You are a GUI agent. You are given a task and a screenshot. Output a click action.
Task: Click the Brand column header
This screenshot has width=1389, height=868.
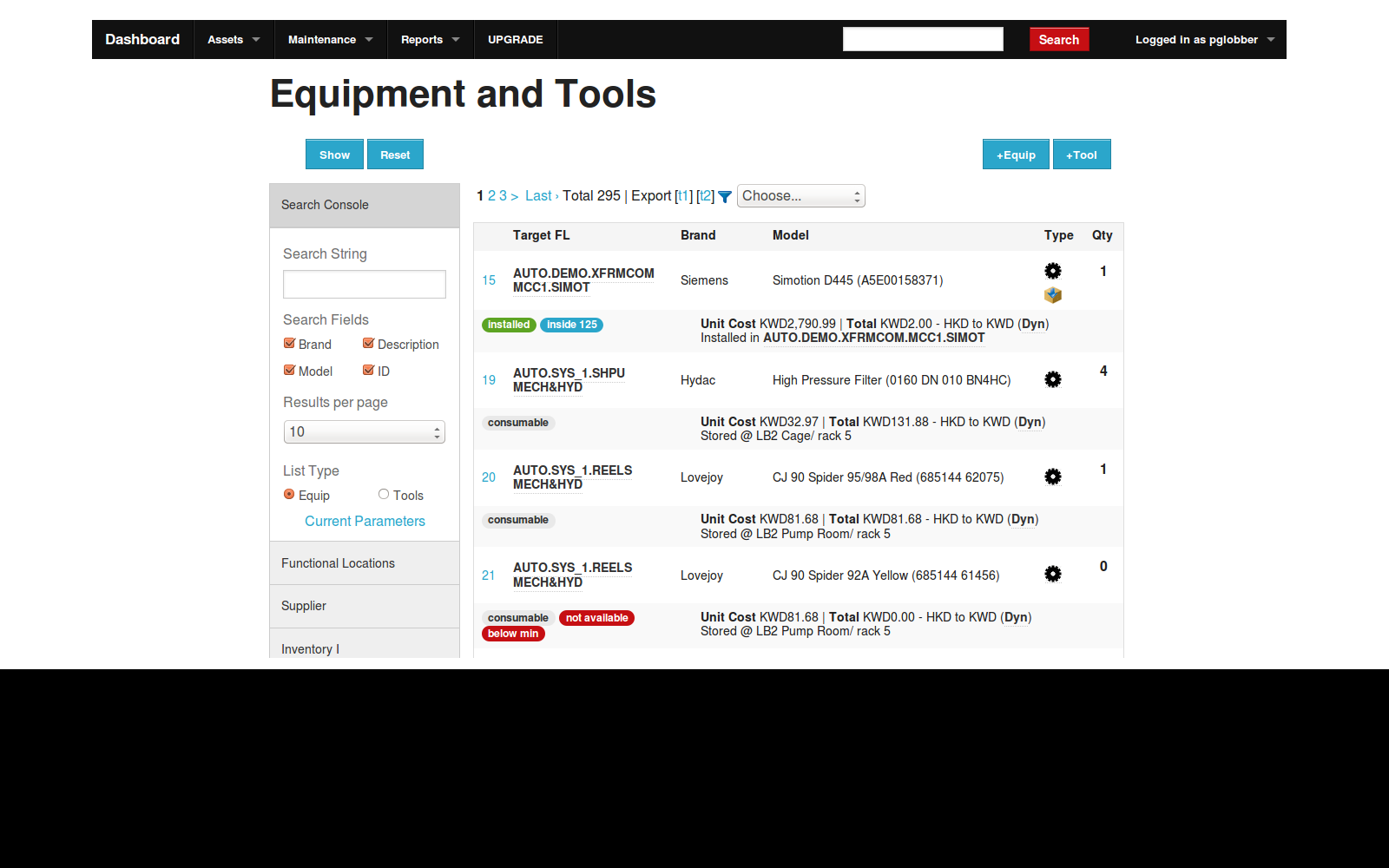click(x=698, y=235)
